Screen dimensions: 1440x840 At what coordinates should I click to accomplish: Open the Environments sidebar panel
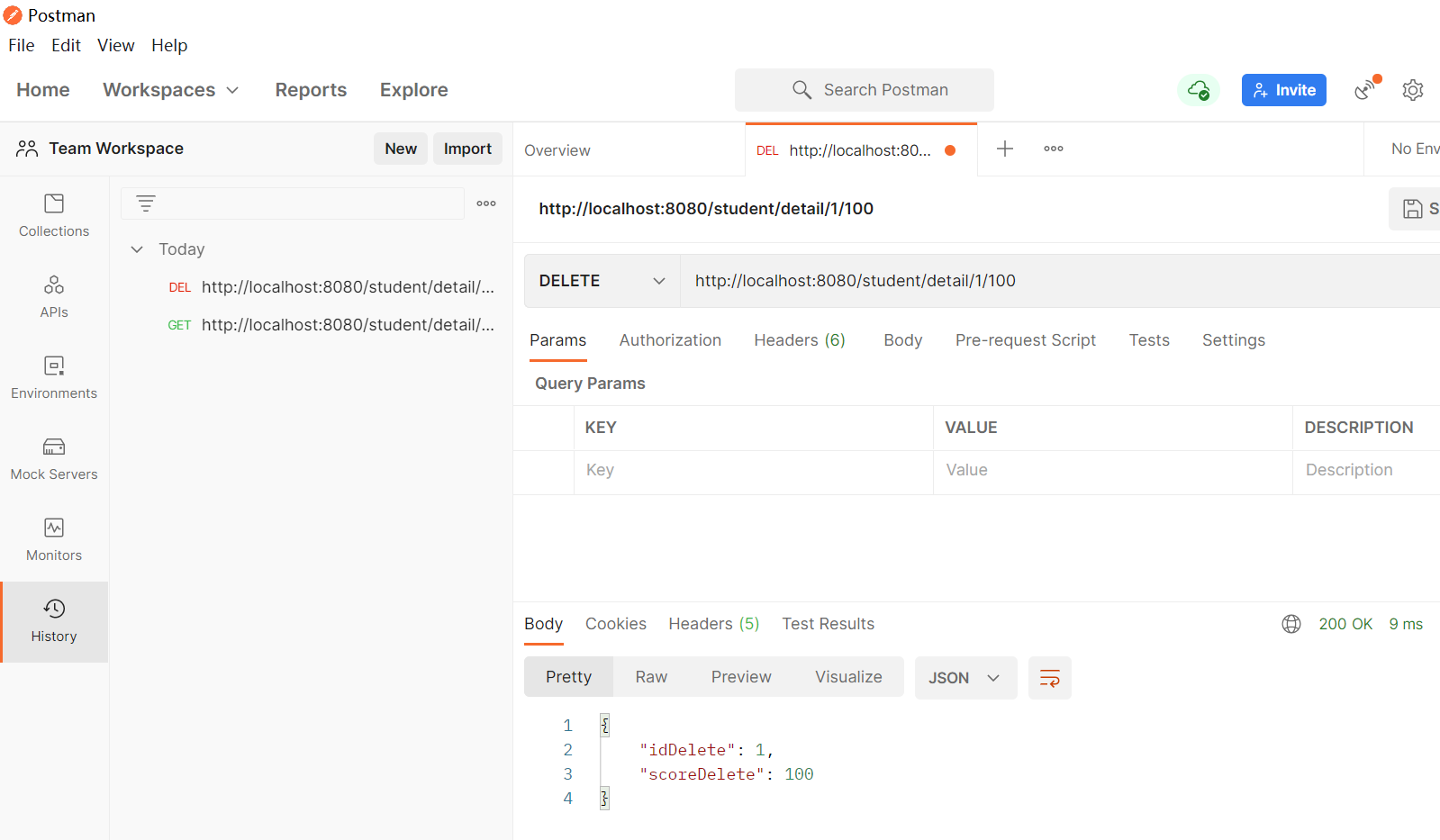click(x=54, y=378)
